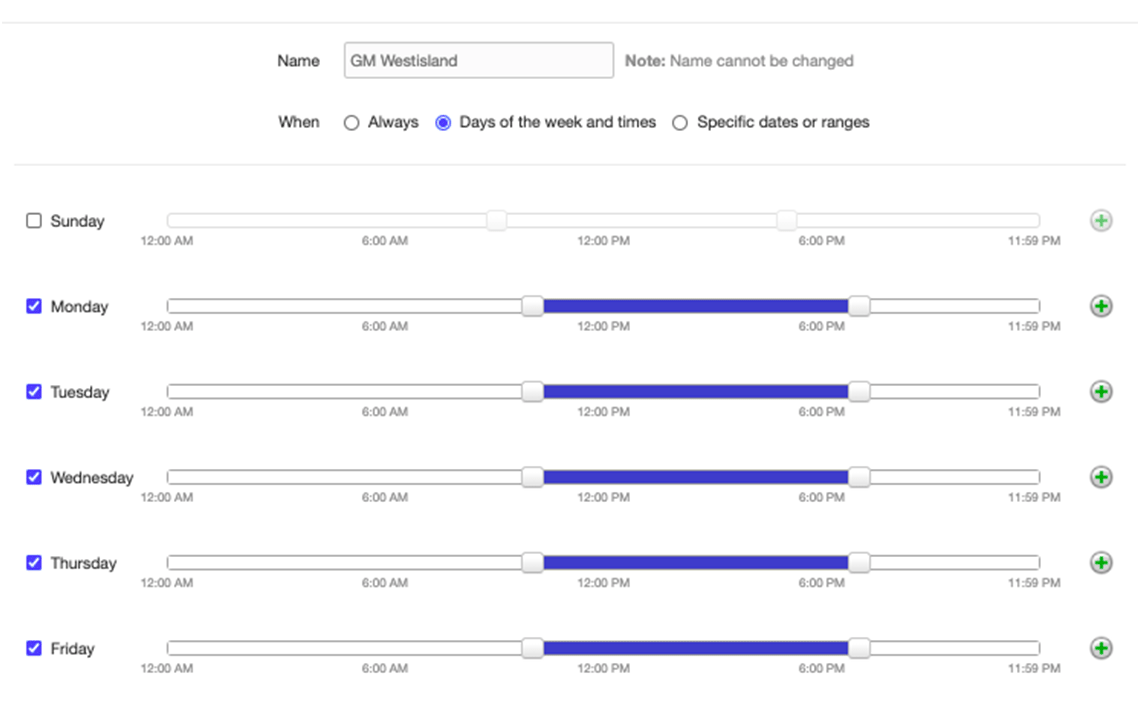Image resolution: width=1140 pixels, height=714 pixels.
Task: Uncheck the Monday checkbox
Action: click(34, 306)
